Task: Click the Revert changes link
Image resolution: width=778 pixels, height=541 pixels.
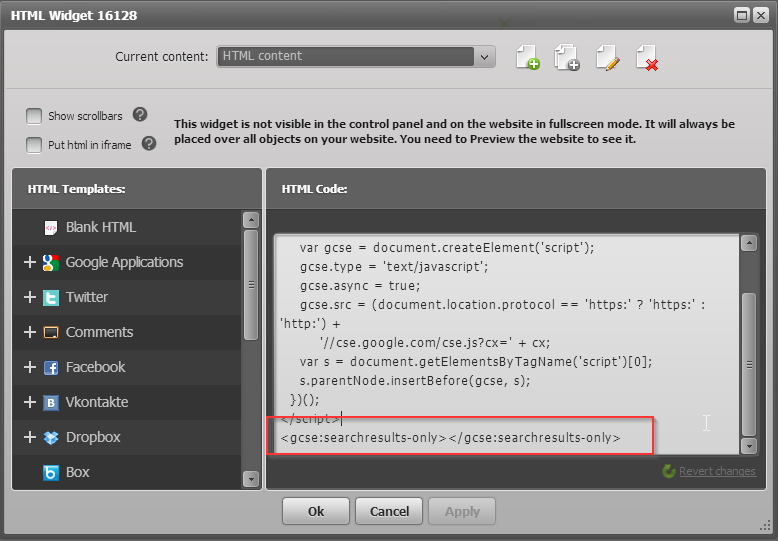Action: pyautogui.click(x=717, y=471)
